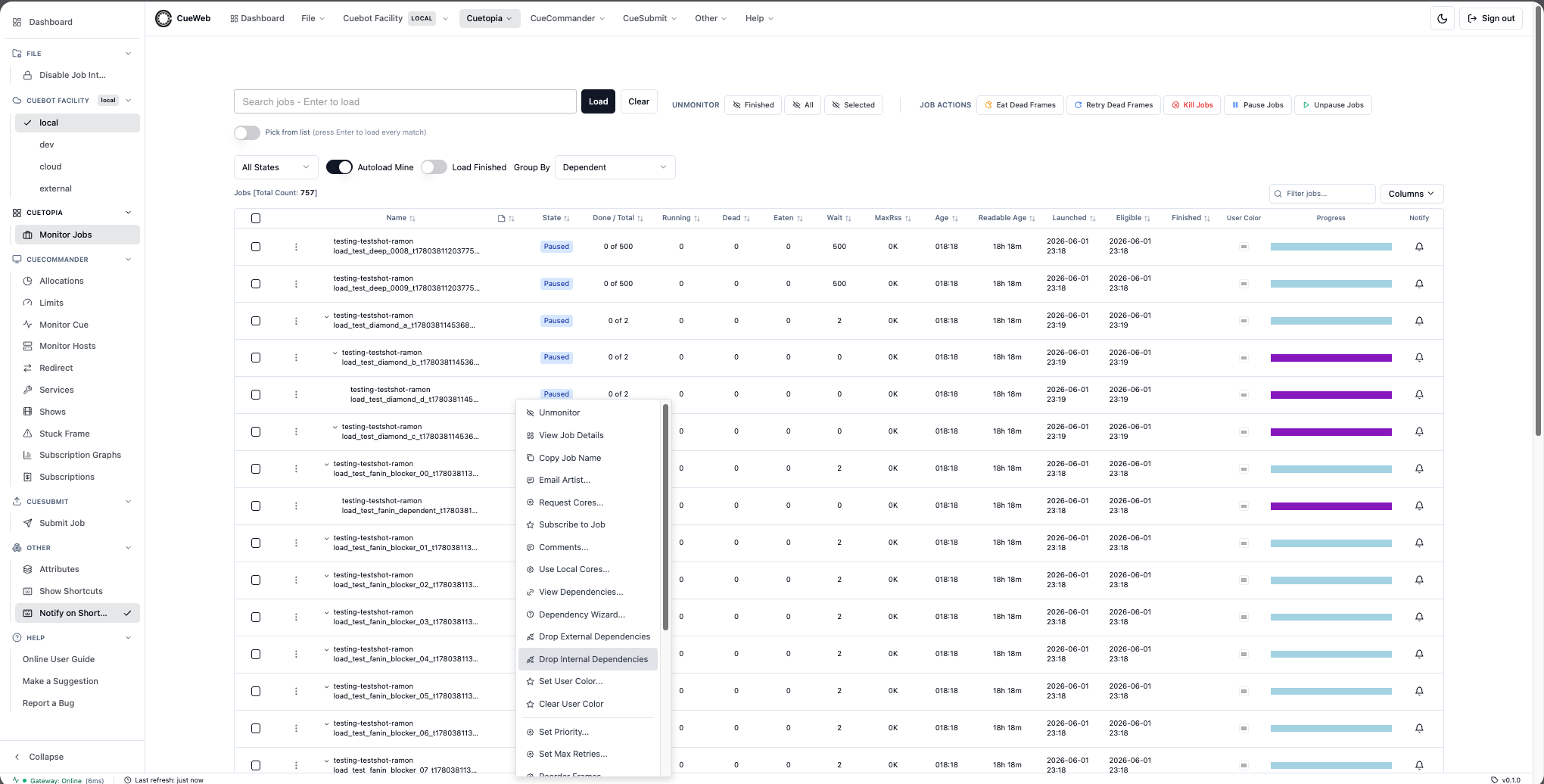Check the select-all jobs header checkbox
This screenshot has width=1544, height=784.
point(256,218)
